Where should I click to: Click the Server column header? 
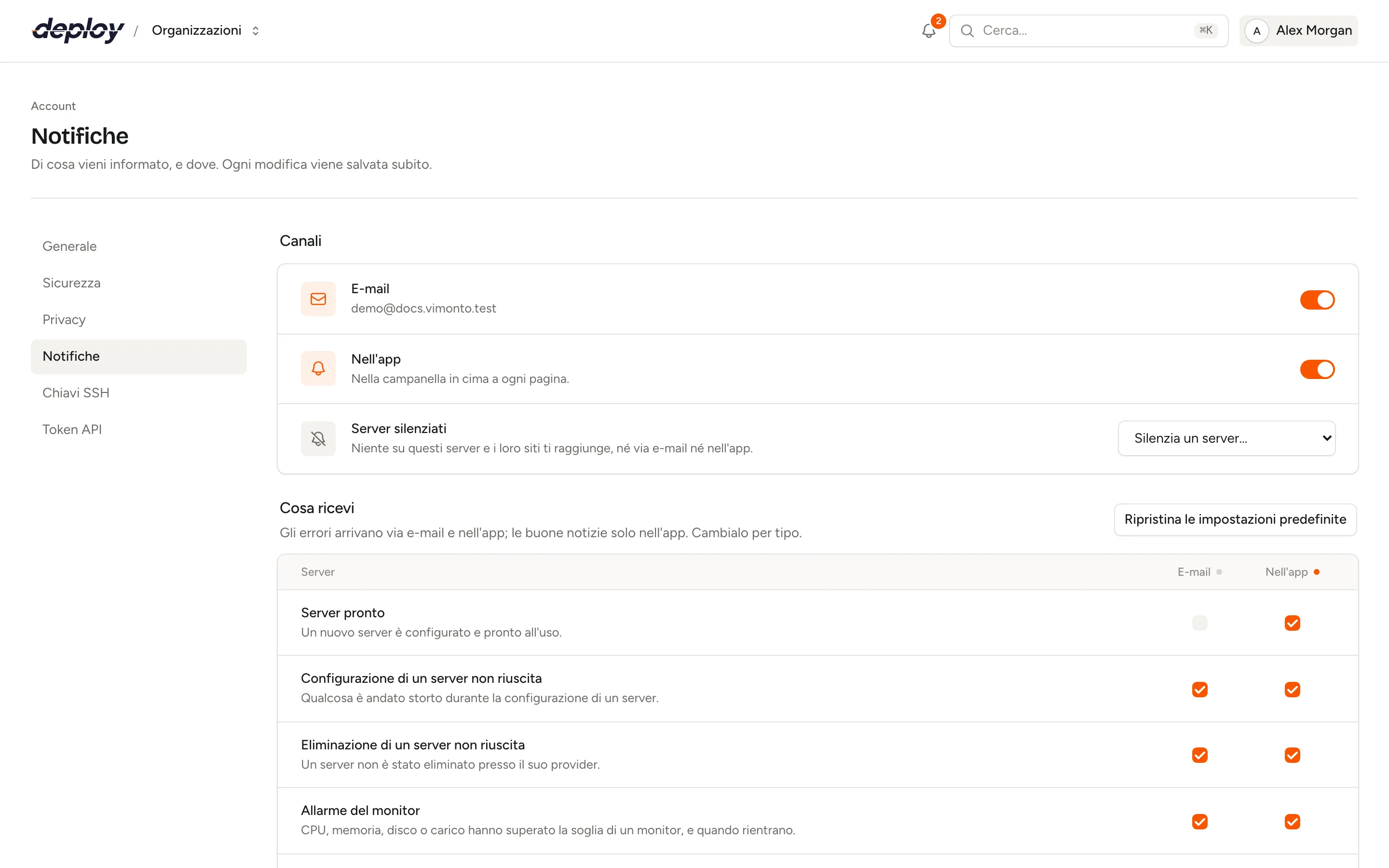317,572
